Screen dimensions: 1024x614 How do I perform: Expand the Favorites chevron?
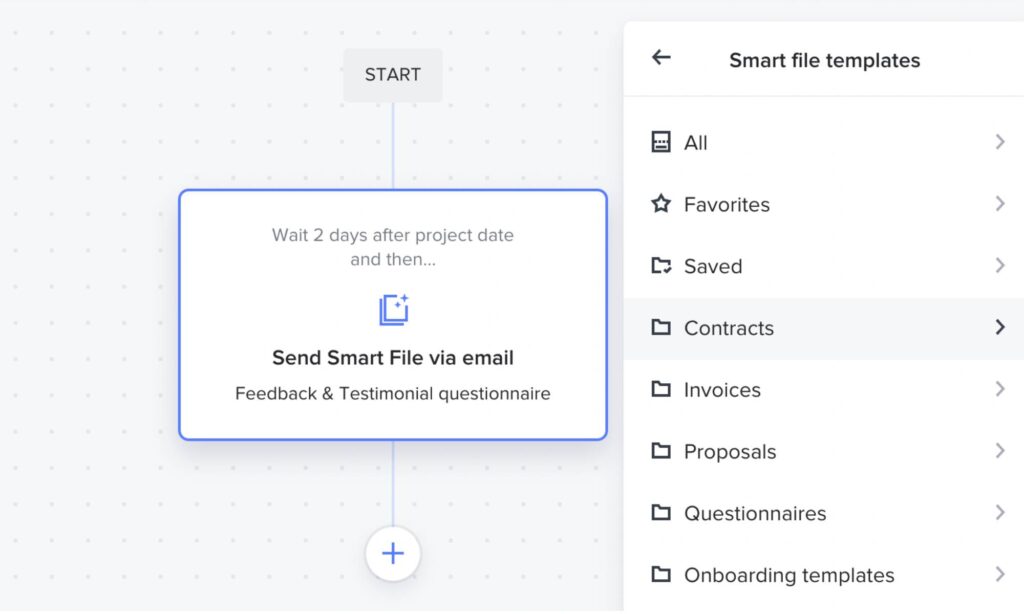(1001, 204)
